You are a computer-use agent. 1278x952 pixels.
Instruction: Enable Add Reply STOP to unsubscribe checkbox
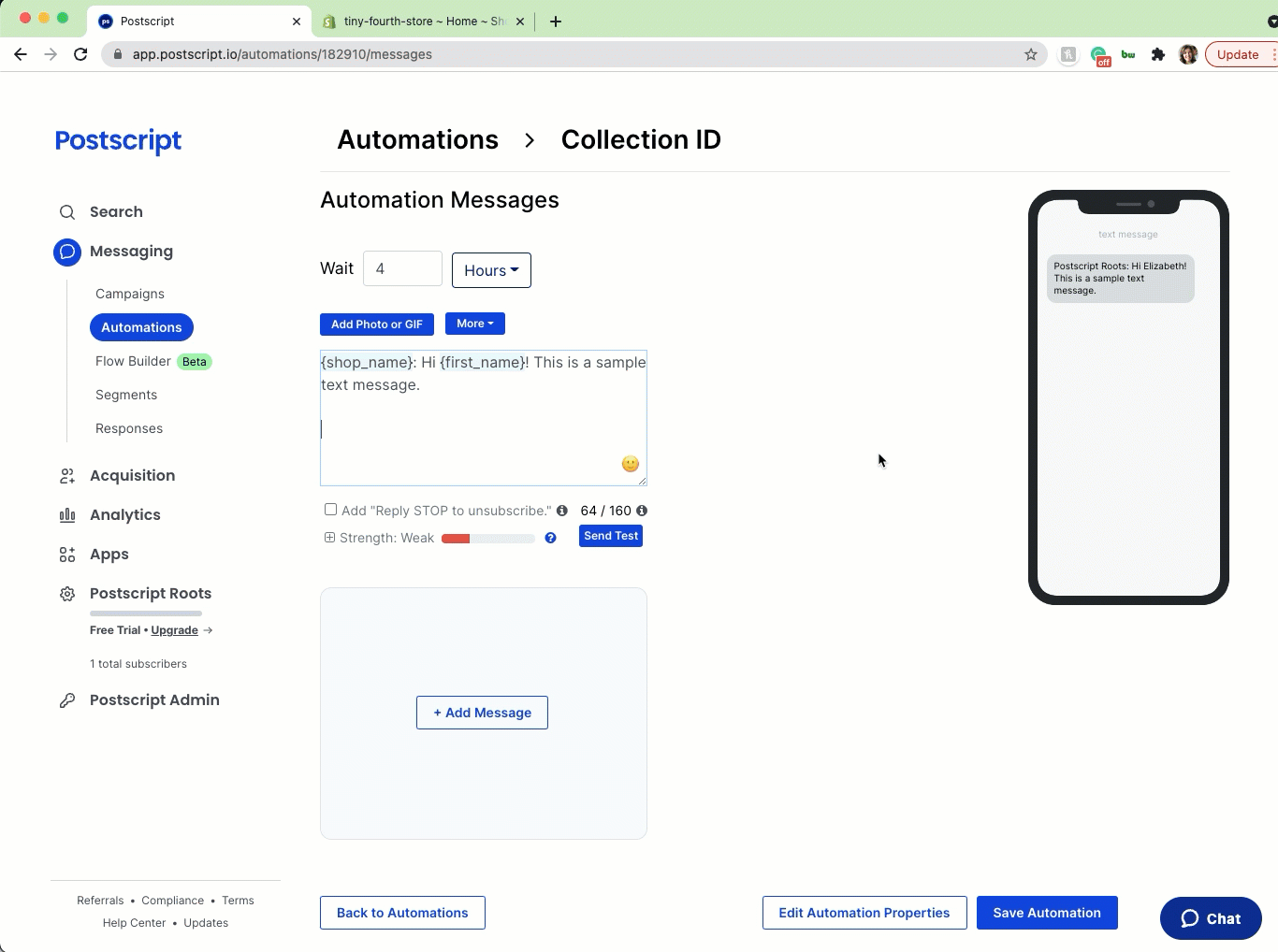pos(330,510)
